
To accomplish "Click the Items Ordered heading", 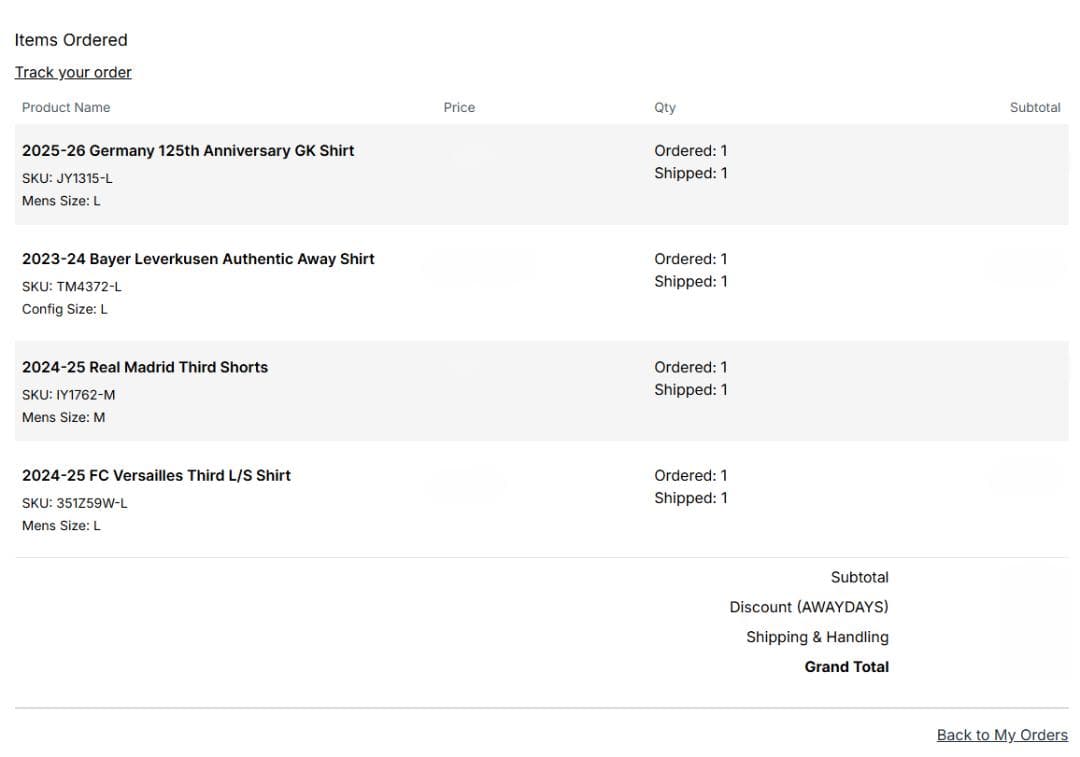I will pyautogui.click(x=71, y=40).
